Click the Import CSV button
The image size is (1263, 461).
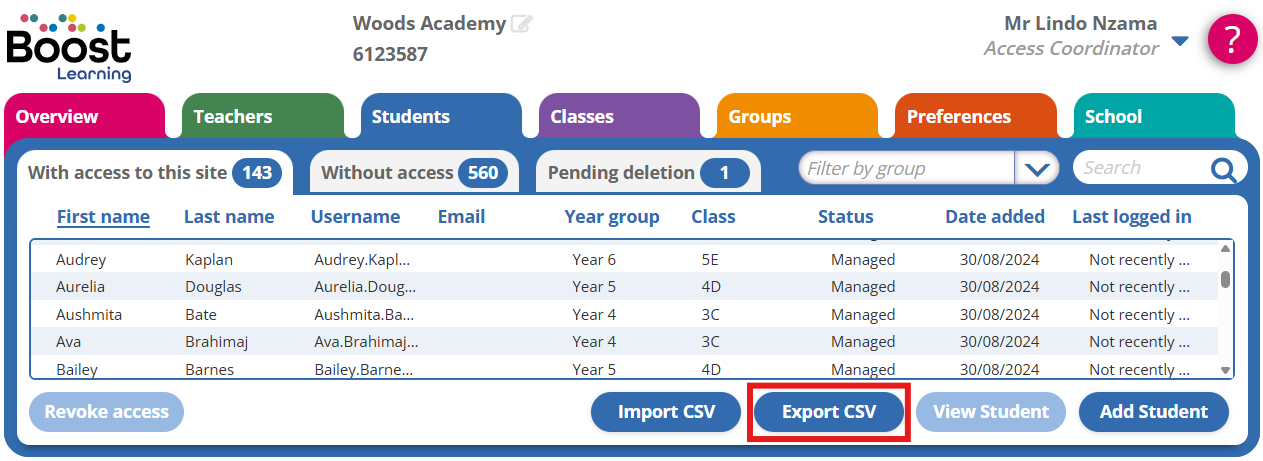coord(666,412)
